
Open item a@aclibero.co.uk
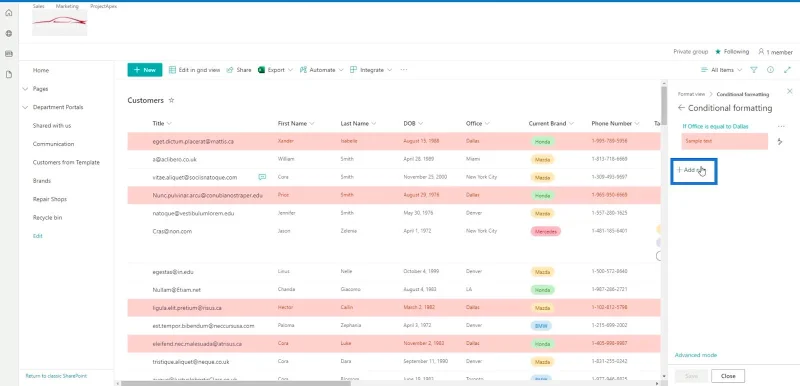tap(174, 159)
